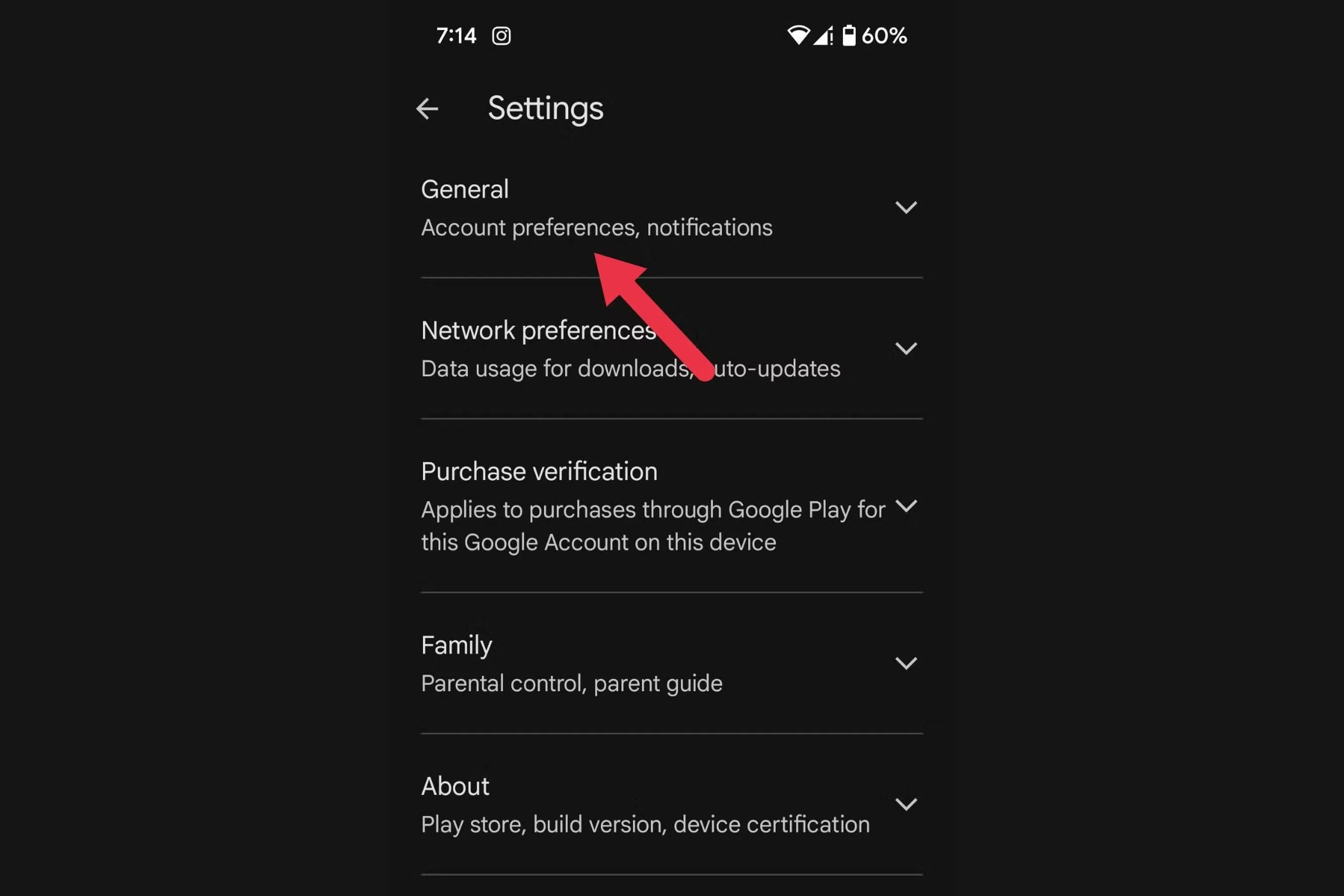
Task: Go back using the arrow icon
Action: pos(427,108)
